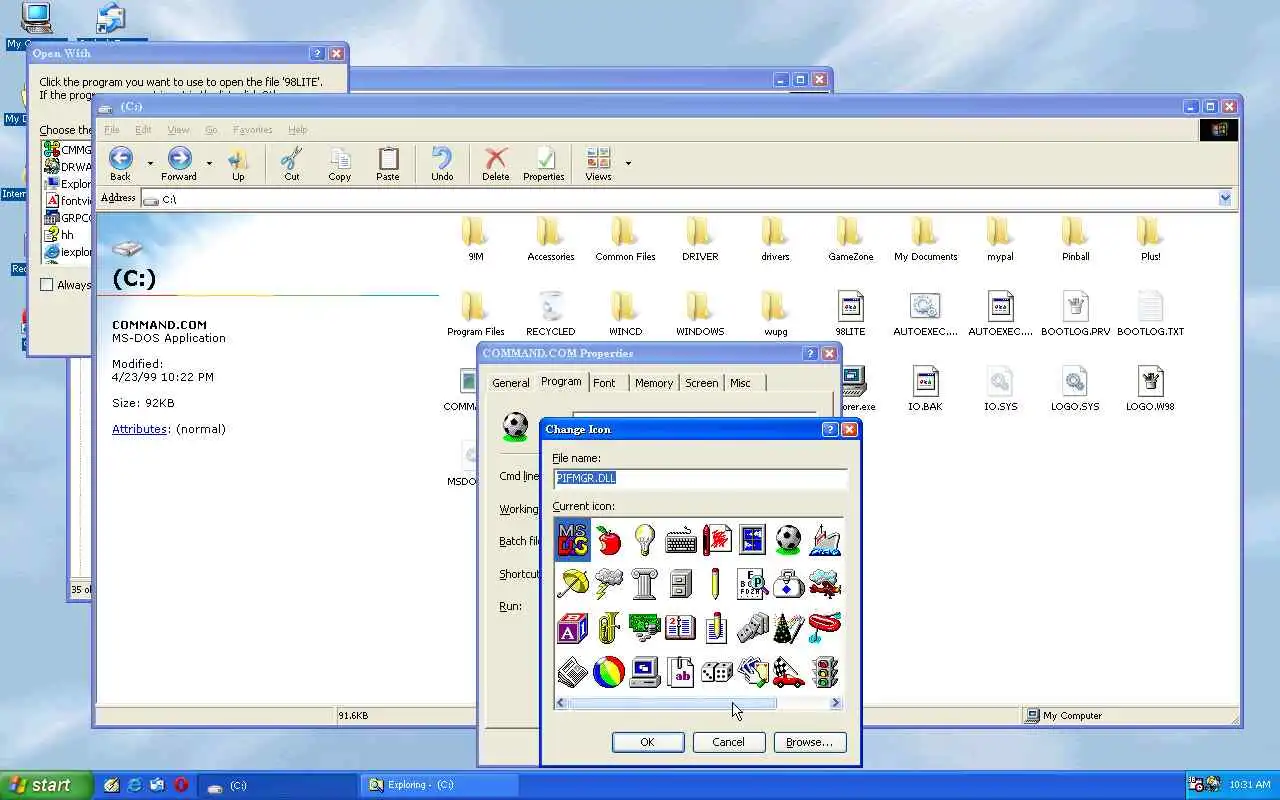Screen dimensions: 1280x800
Task: Choose the storm cloud lightning icon
Action: pyautogui.click(x=608, y=583)
